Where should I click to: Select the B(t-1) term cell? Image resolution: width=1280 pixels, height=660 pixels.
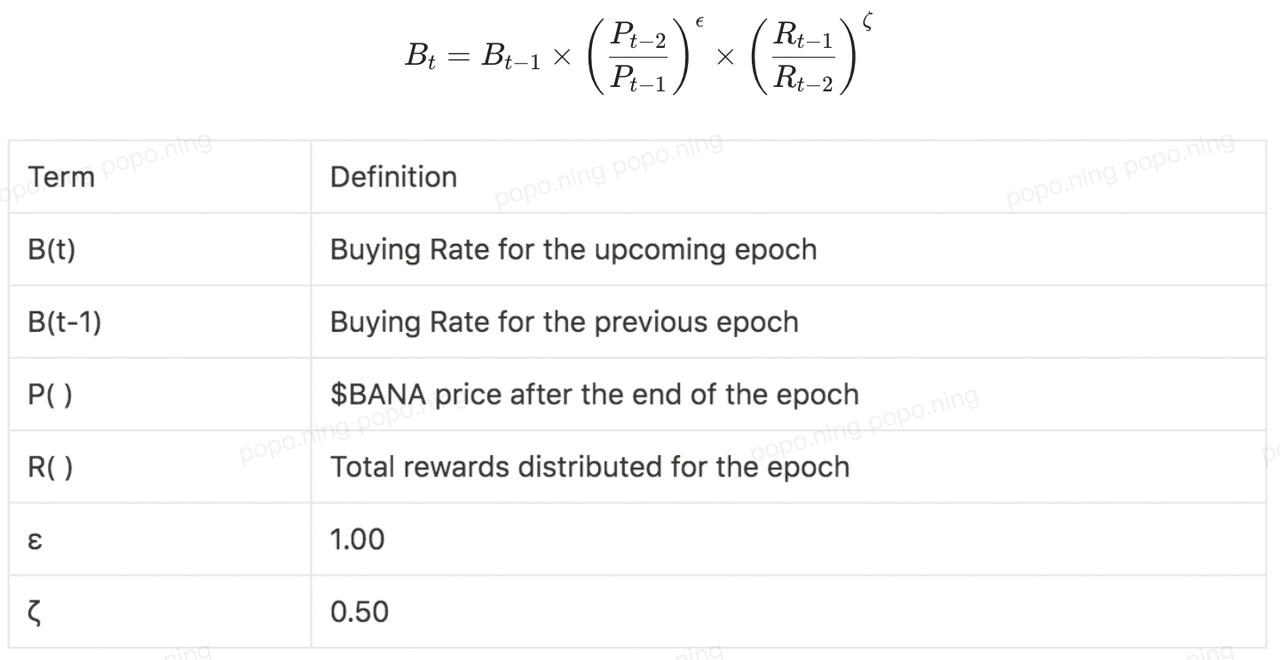tap(160, 322)
